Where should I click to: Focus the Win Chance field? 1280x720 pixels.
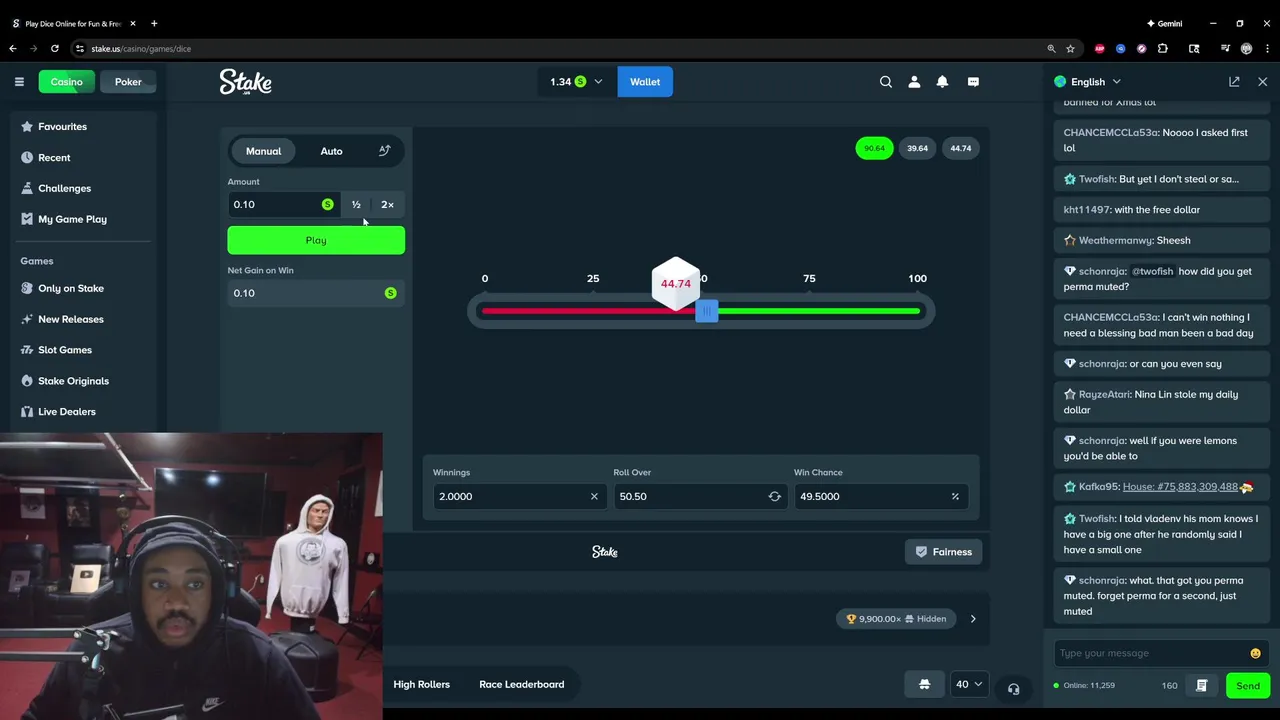[x=880, y=496]
